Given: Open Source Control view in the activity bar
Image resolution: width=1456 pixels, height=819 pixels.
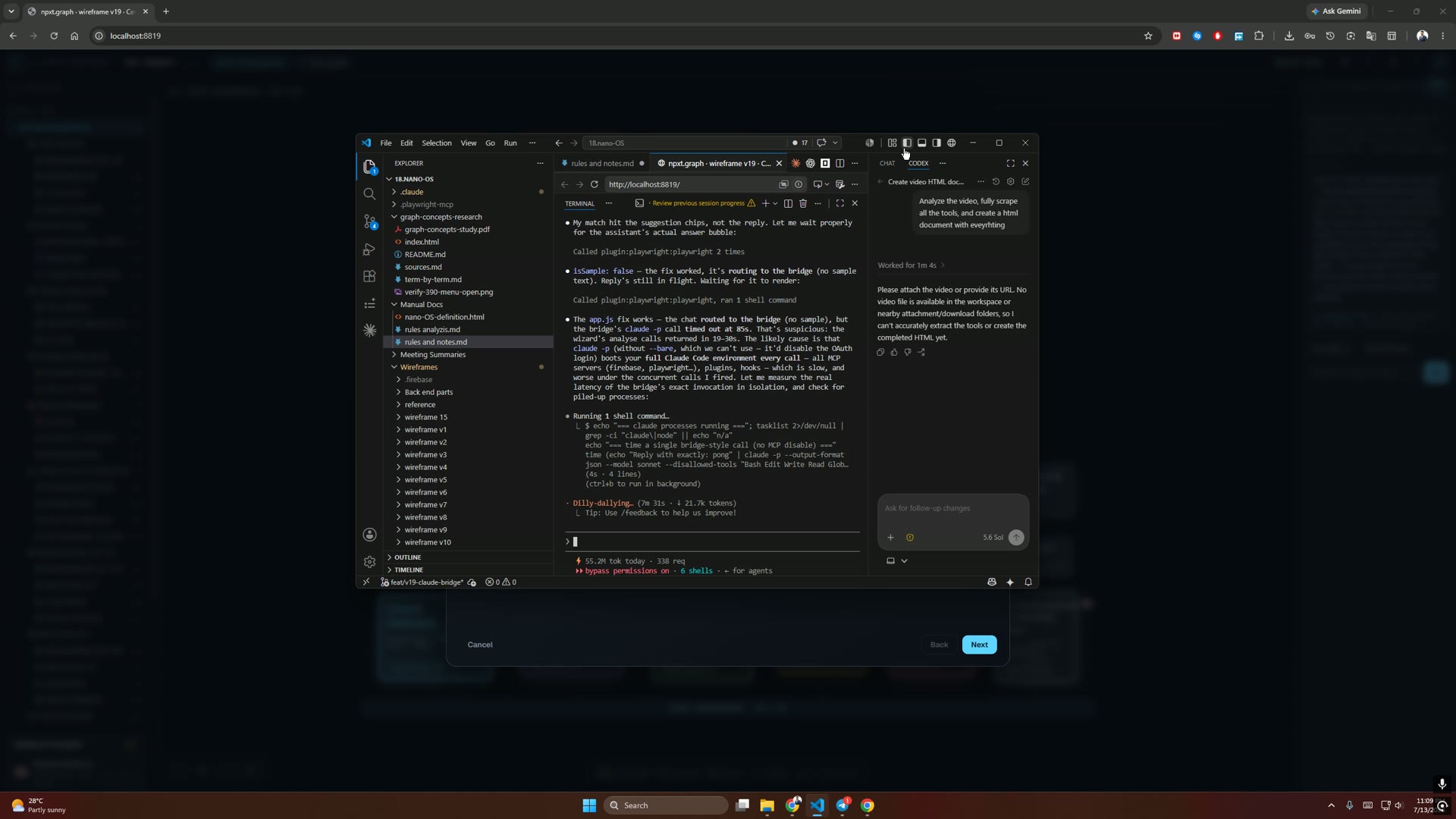Looking at the screenshot, I should tap(369, 221).
